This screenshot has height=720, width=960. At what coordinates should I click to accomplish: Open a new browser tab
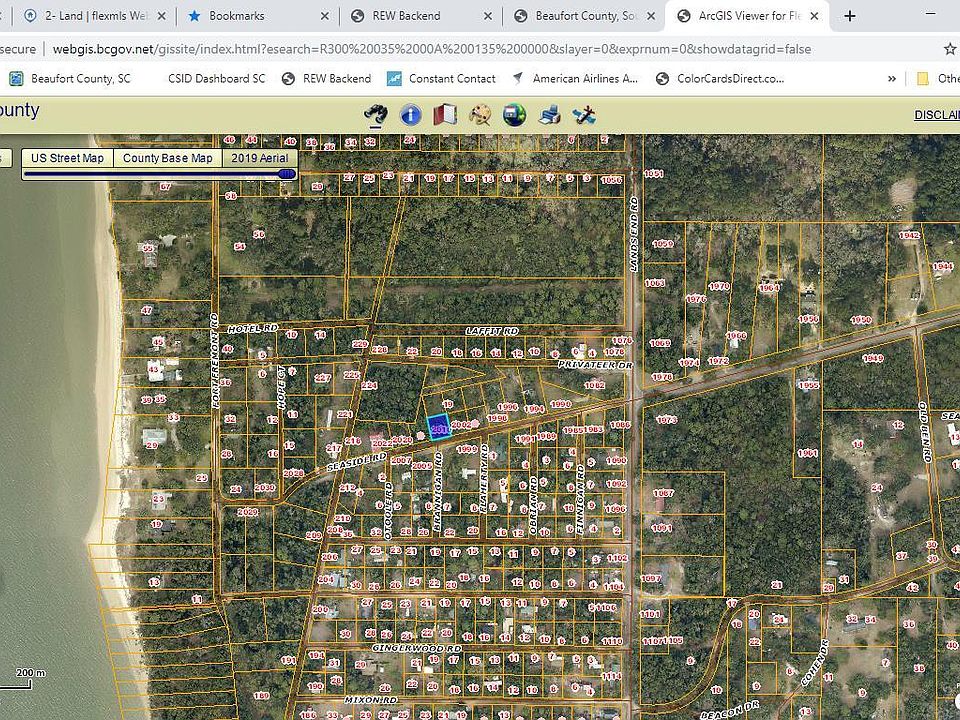tap(850, 16)
